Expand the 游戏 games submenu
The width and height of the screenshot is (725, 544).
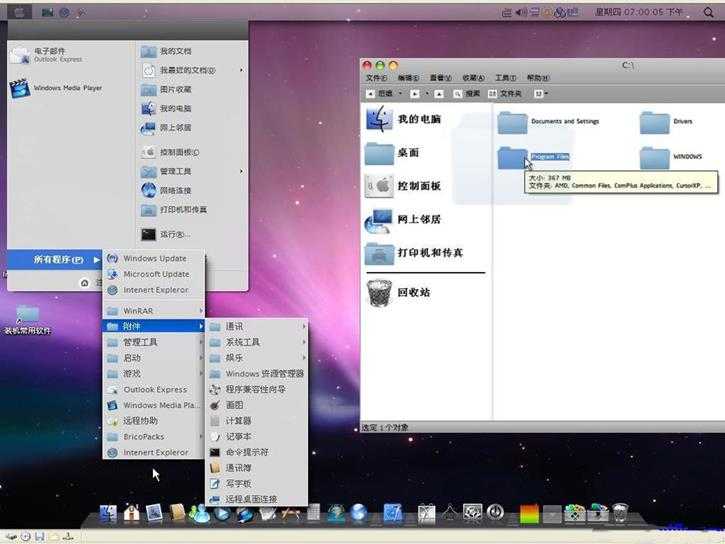click(x=154, y=374)
